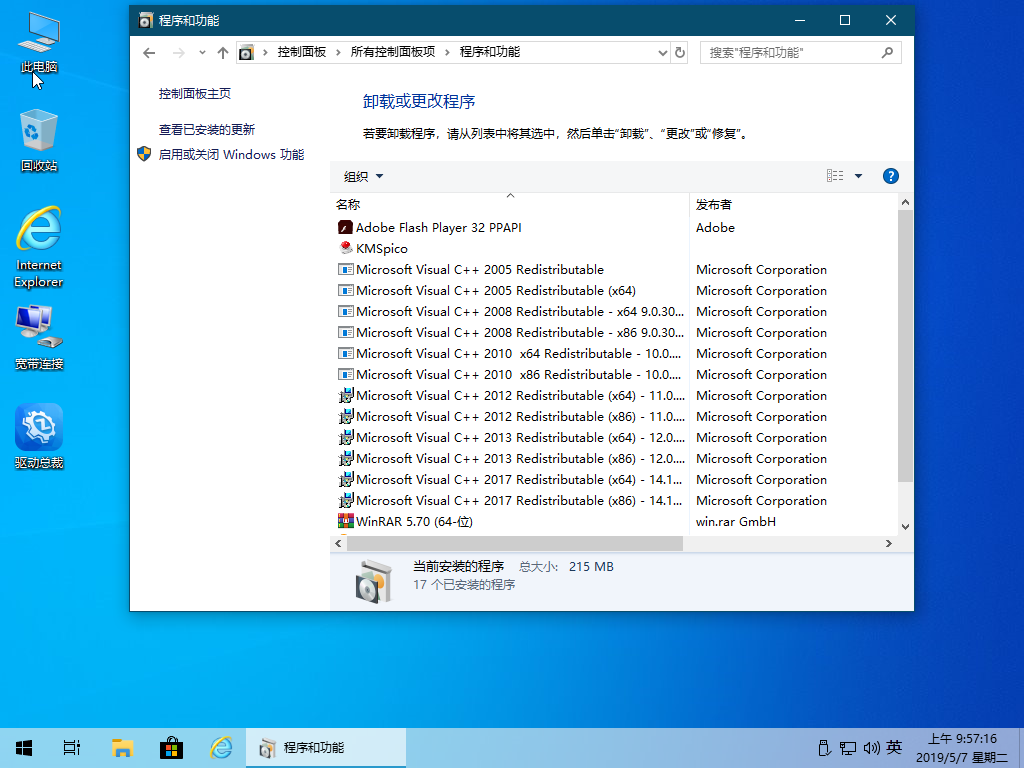
Task: Open the 宽带连接 desktop shortcut
Action: click(39, 338)
